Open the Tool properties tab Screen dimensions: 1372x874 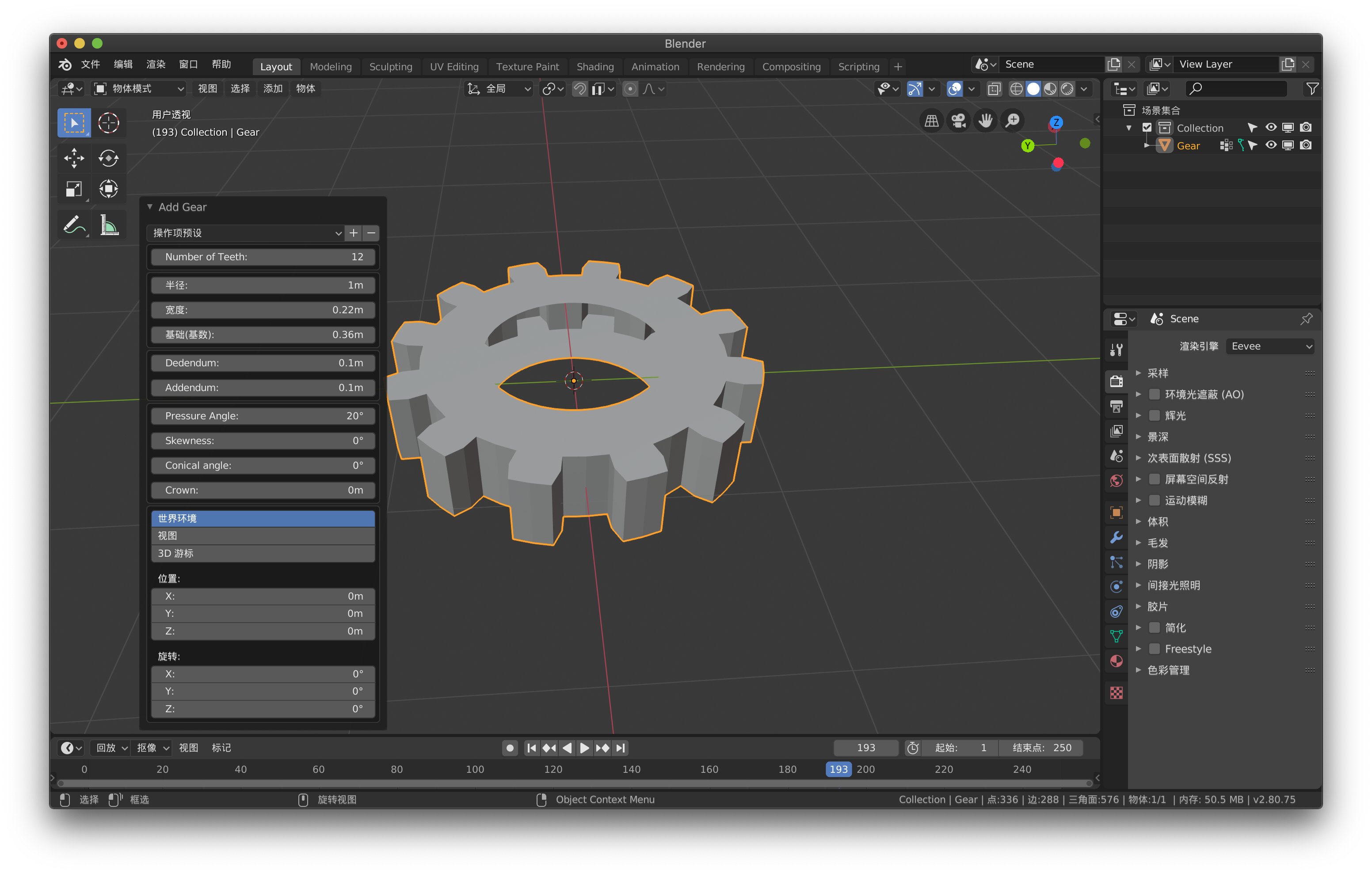point(1116,350)
